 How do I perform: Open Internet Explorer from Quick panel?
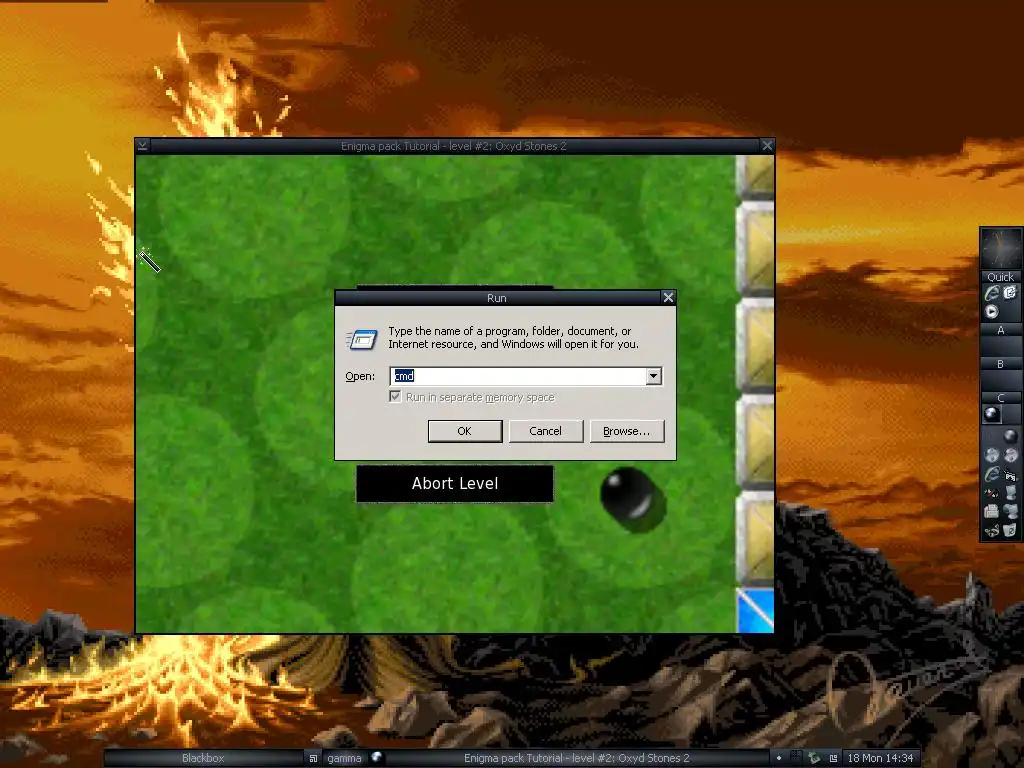click(x=992, y=293)
